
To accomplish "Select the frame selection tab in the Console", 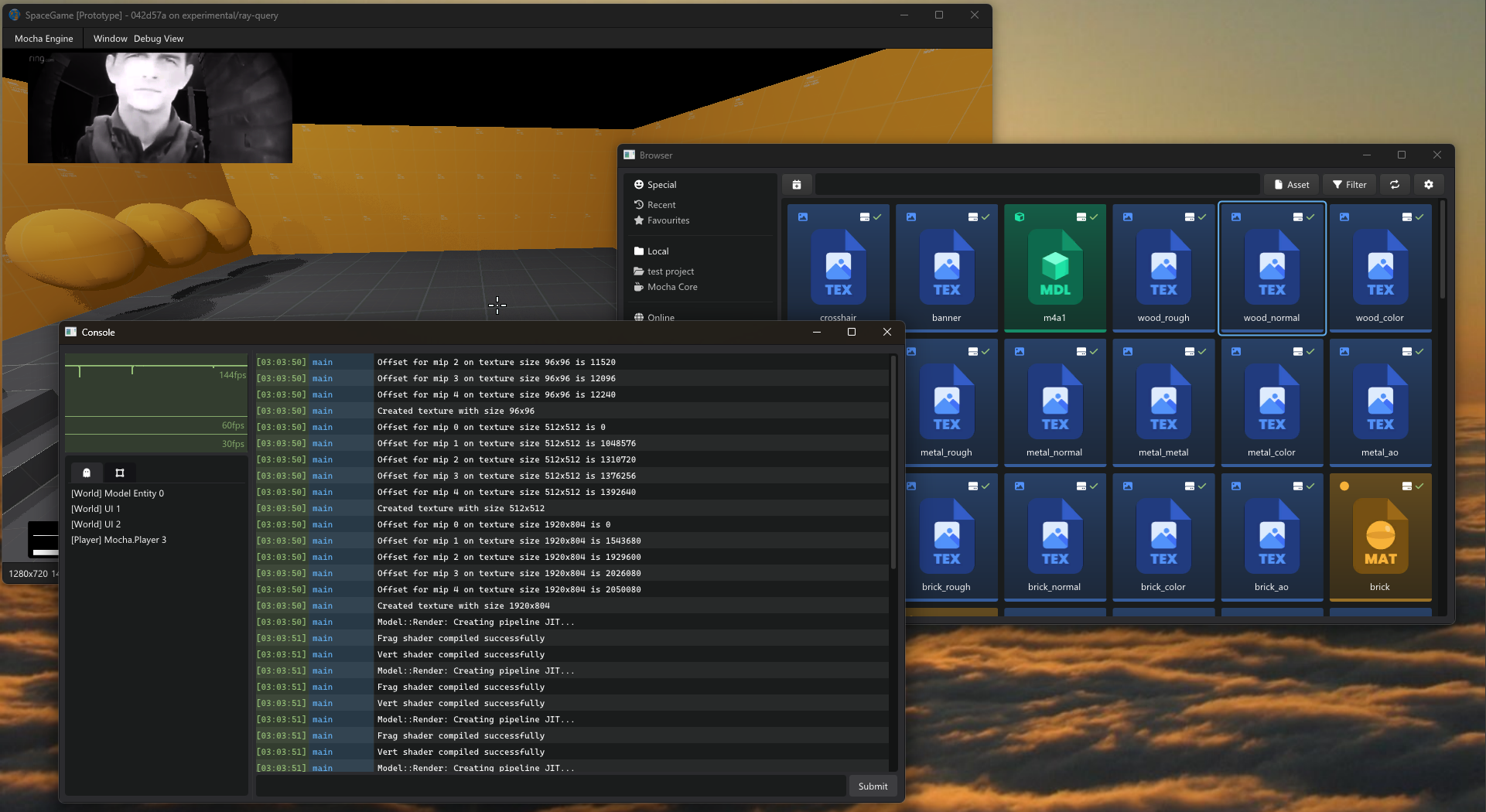I will point(119,473).
